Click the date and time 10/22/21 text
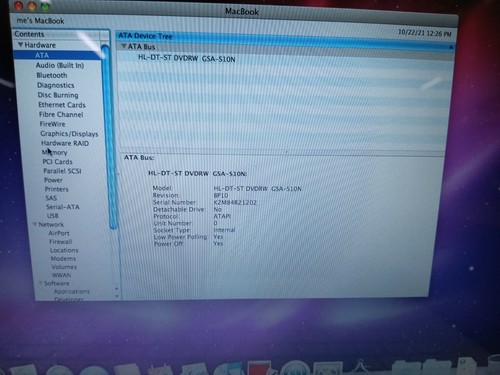The height and width of the screenshot is (375, 500). coord(424,33)
